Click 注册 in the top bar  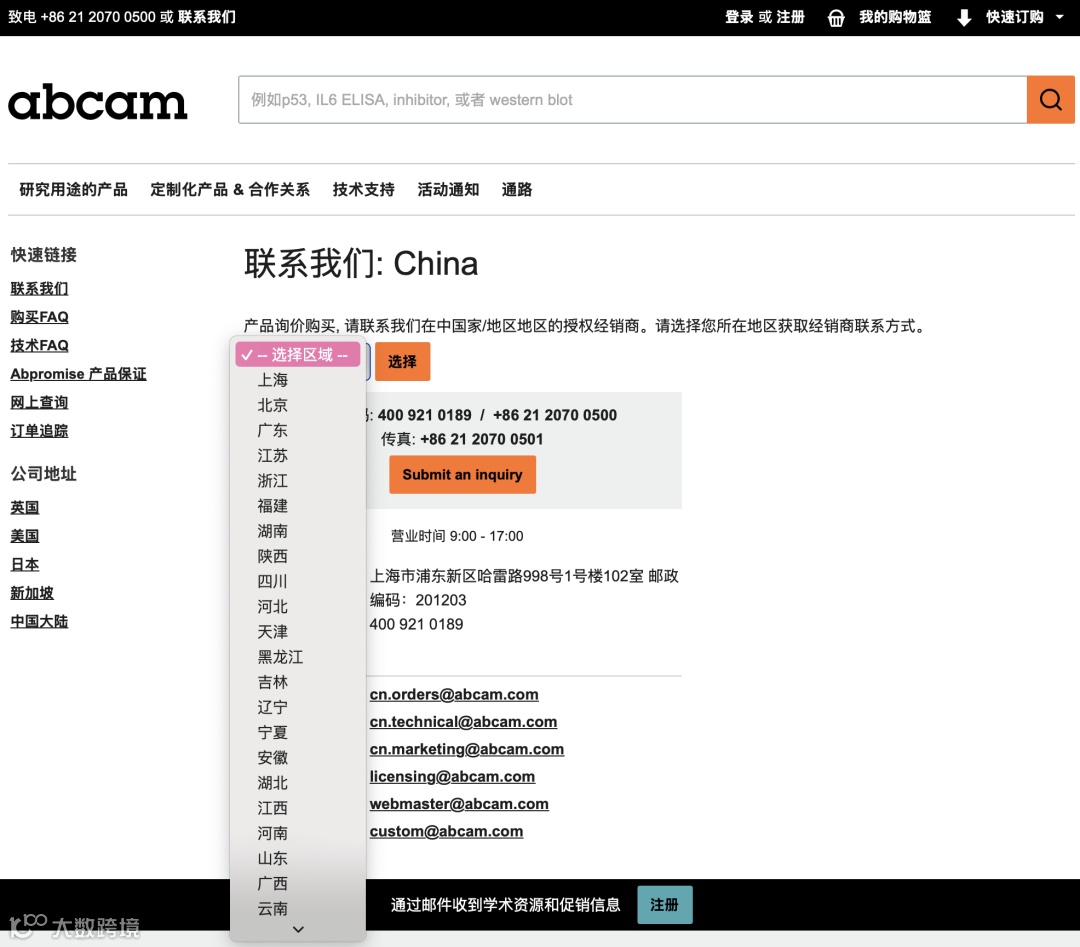[791, 17]
